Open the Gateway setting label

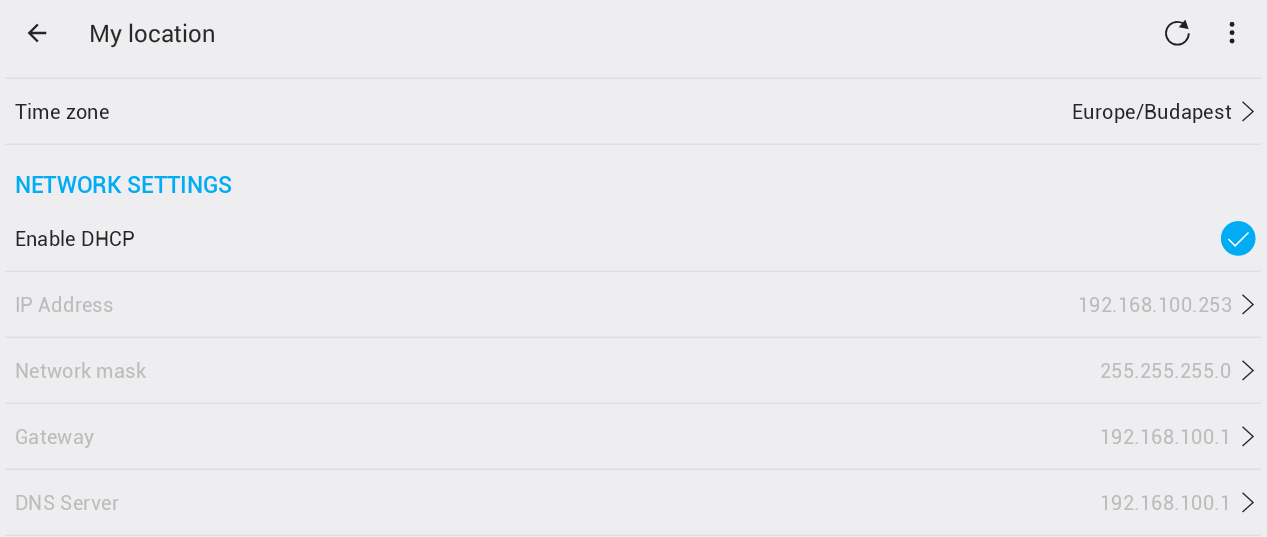point(55,437)
